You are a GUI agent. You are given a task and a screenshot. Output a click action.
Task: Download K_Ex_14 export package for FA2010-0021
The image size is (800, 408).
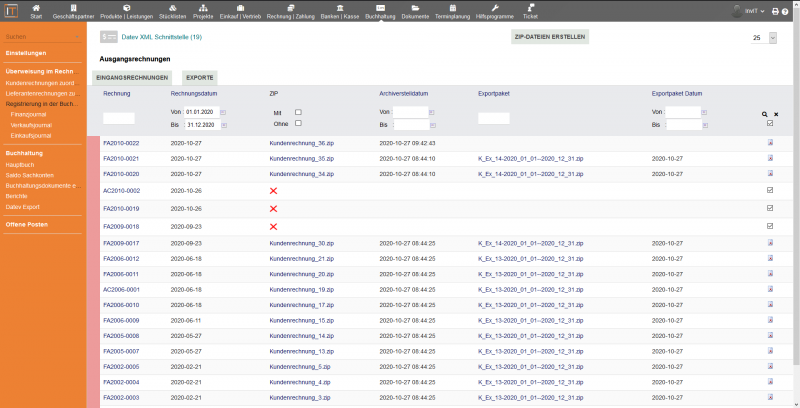point(531,159)
